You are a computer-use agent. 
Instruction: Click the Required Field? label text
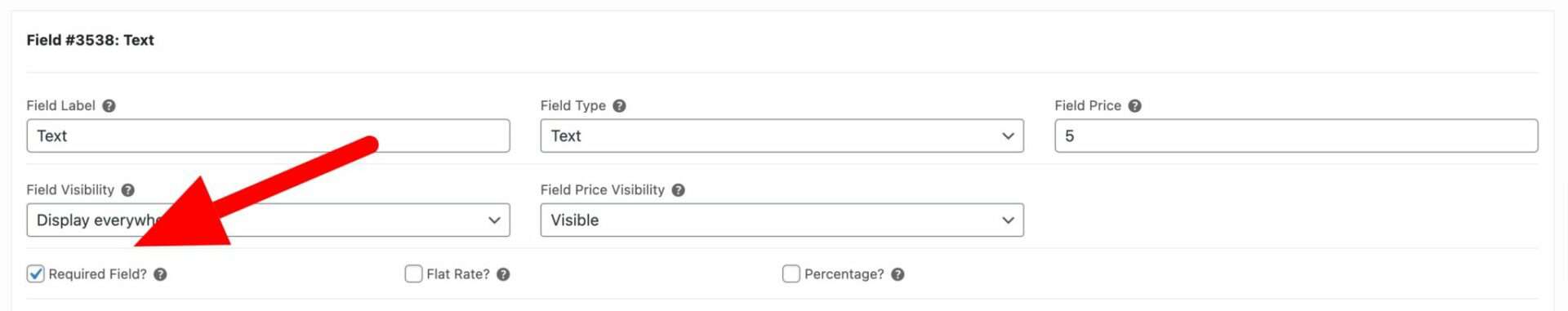(97, 274)
